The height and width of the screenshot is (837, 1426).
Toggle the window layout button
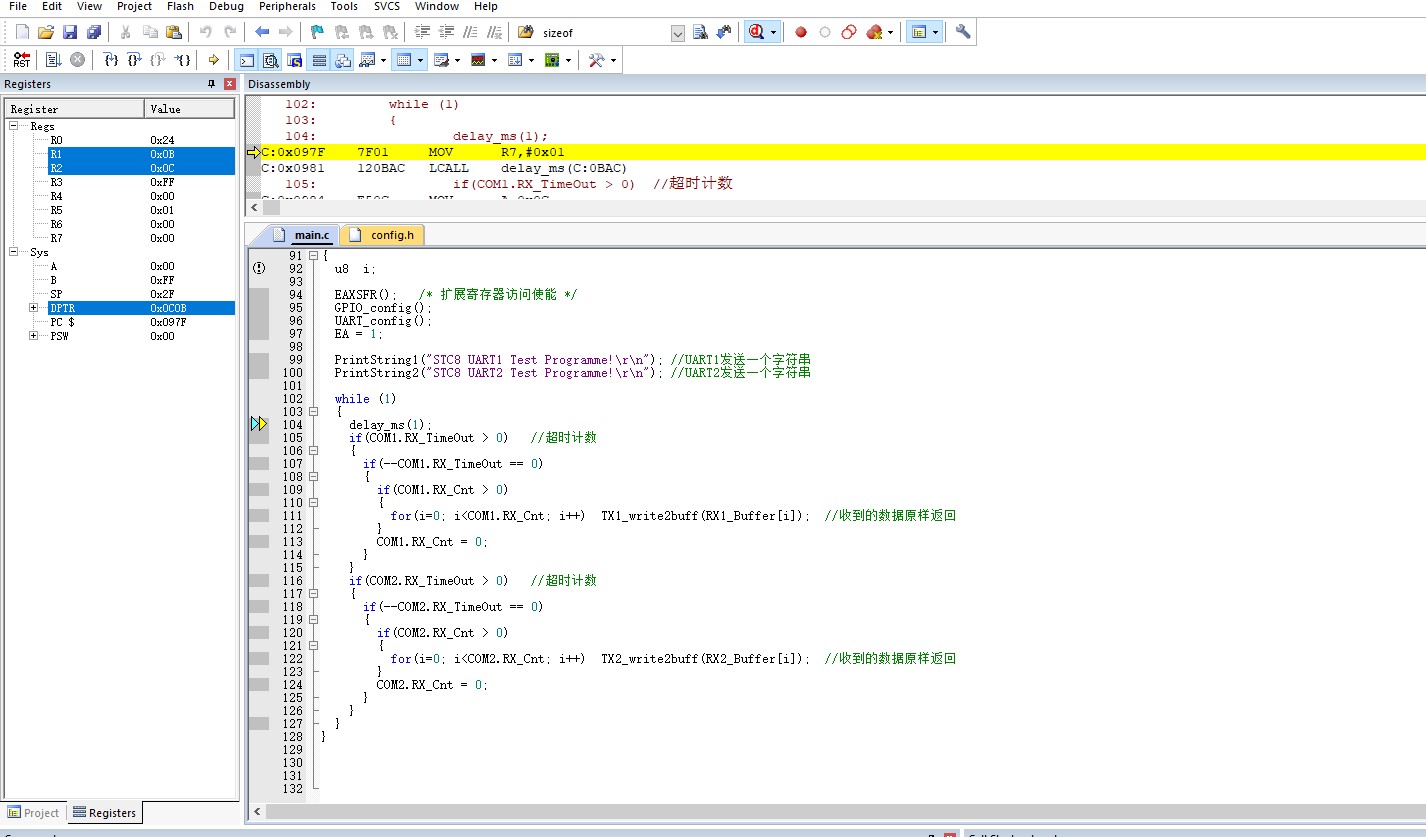click(x=919, y=32)
